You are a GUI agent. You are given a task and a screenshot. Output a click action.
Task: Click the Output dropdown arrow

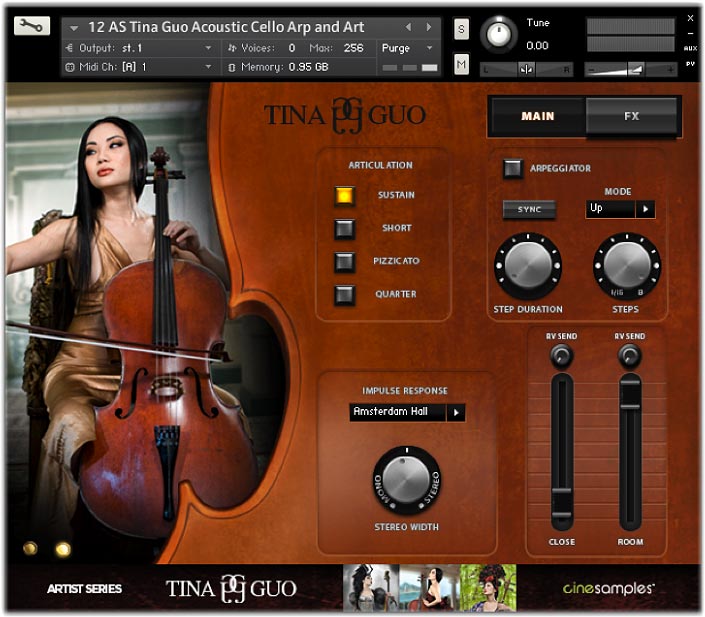208,48
